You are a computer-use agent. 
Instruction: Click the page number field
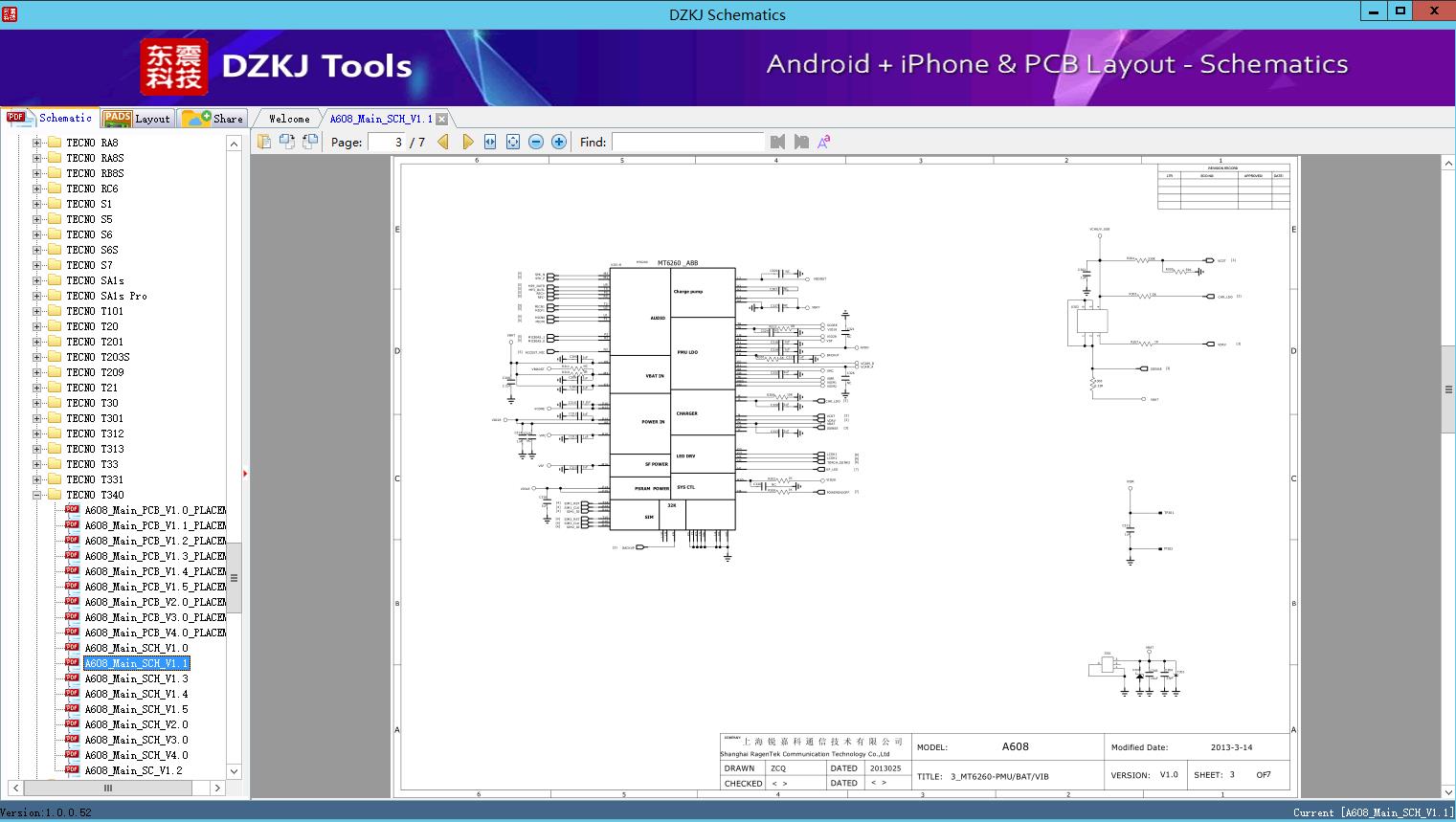pyautogui.click(x=387, y=142)
